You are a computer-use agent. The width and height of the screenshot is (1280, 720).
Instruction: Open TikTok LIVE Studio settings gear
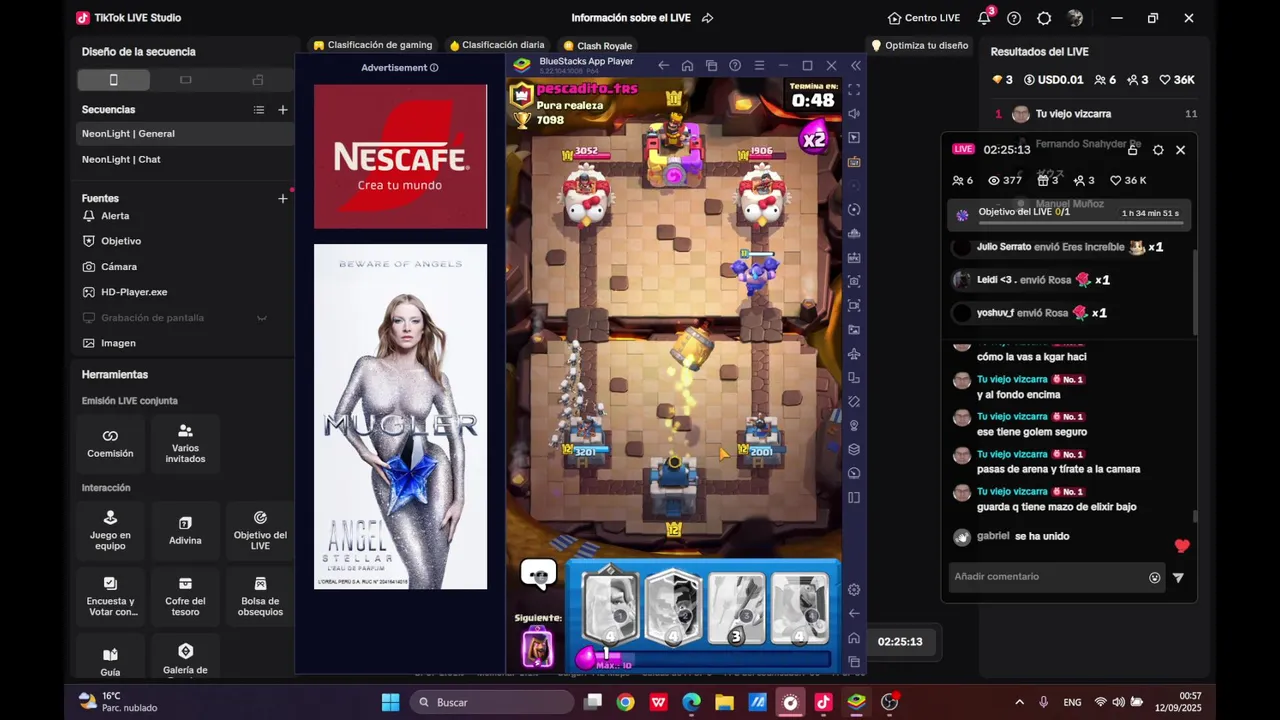click(x=1044, y=18)
